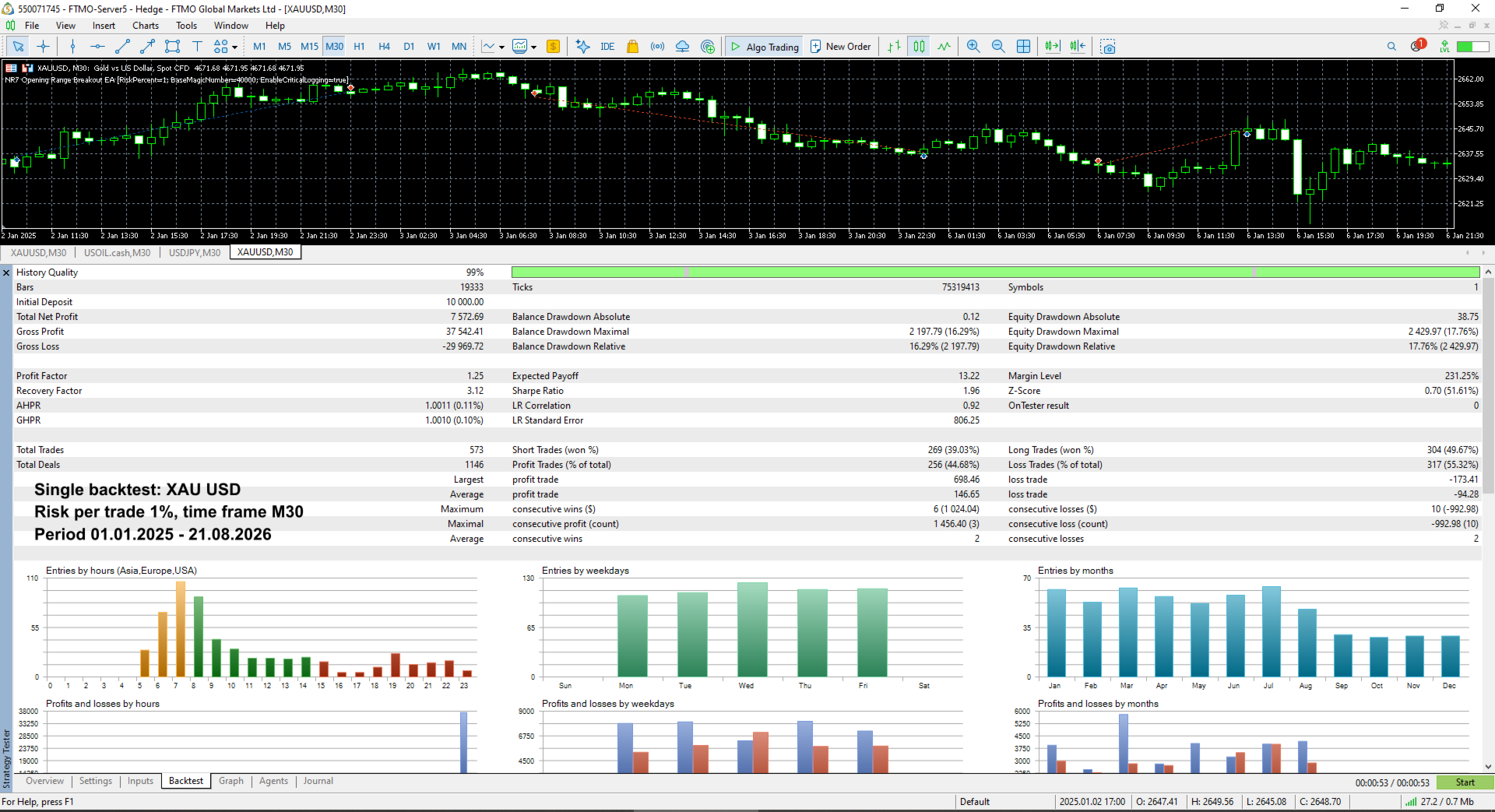Open the Charts menu
This screenshot has width=1495, height=812.
[x=146, y=26]
